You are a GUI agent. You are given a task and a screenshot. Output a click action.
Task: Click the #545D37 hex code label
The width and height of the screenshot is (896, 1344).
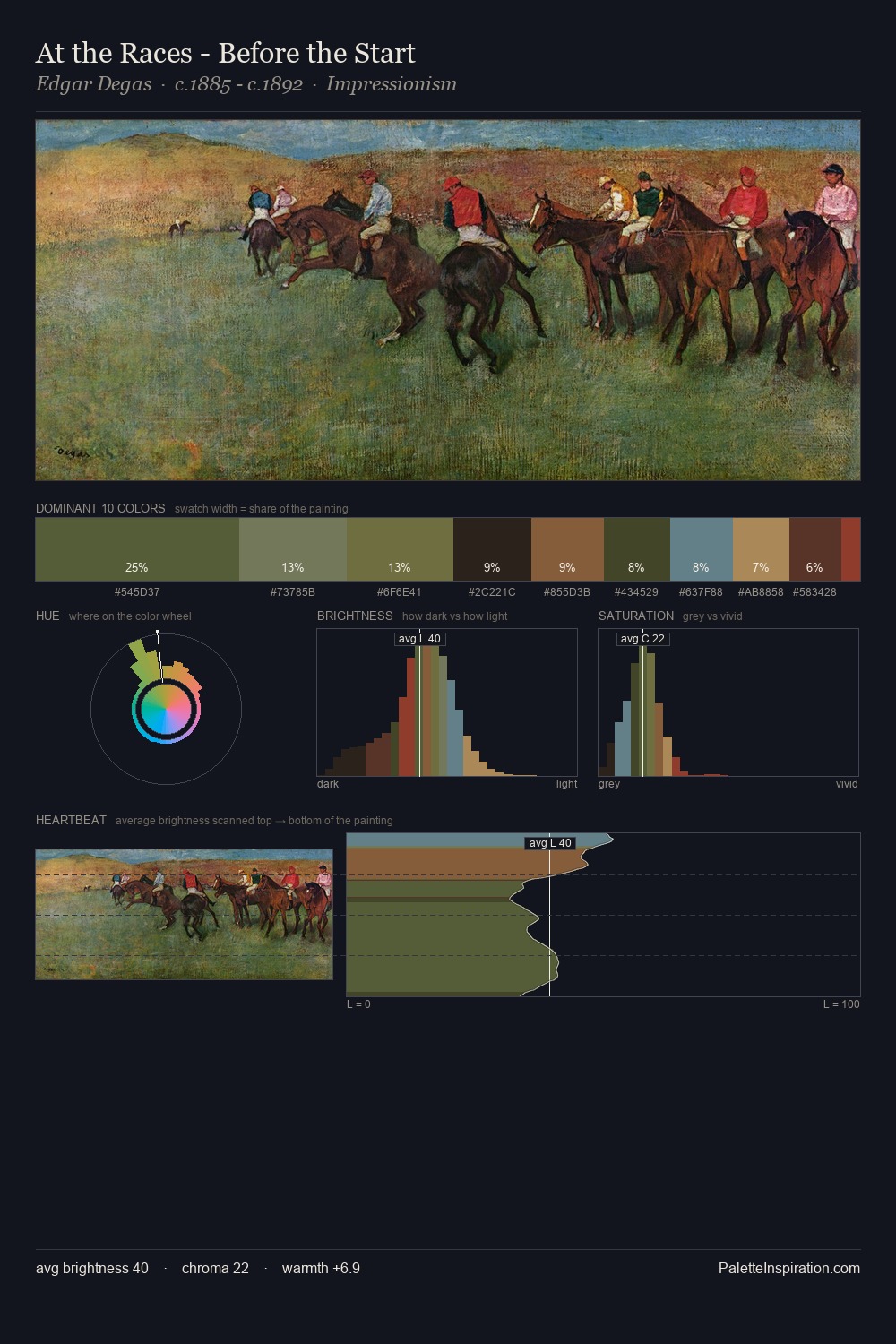coord(137,592)
